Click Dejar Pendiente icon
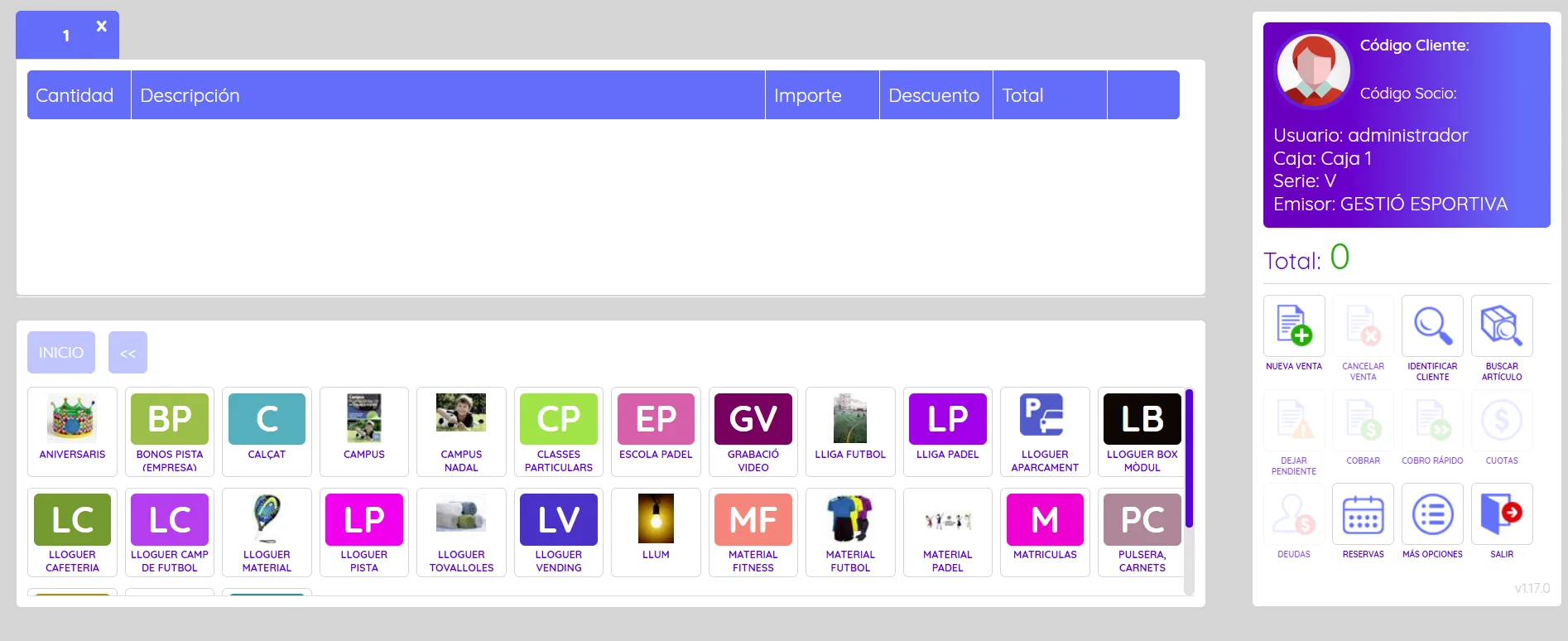 tap(1294, 420)
